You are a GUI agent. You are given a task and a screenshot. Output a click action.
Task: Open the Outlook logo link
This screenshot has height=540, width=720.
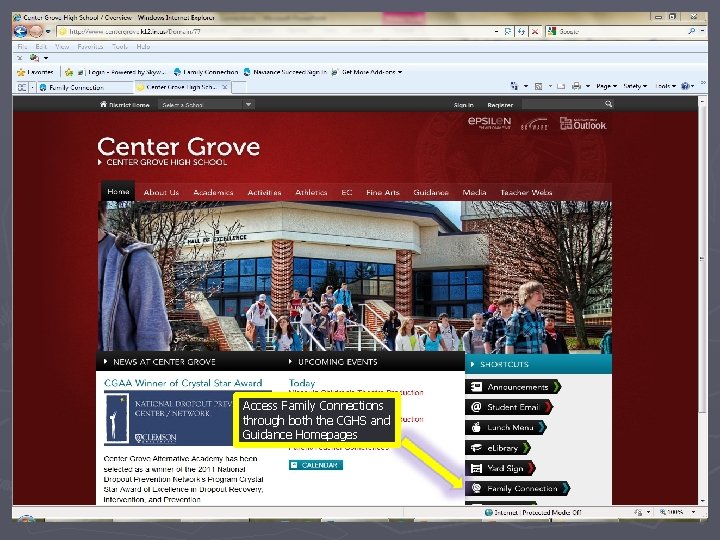583,123
